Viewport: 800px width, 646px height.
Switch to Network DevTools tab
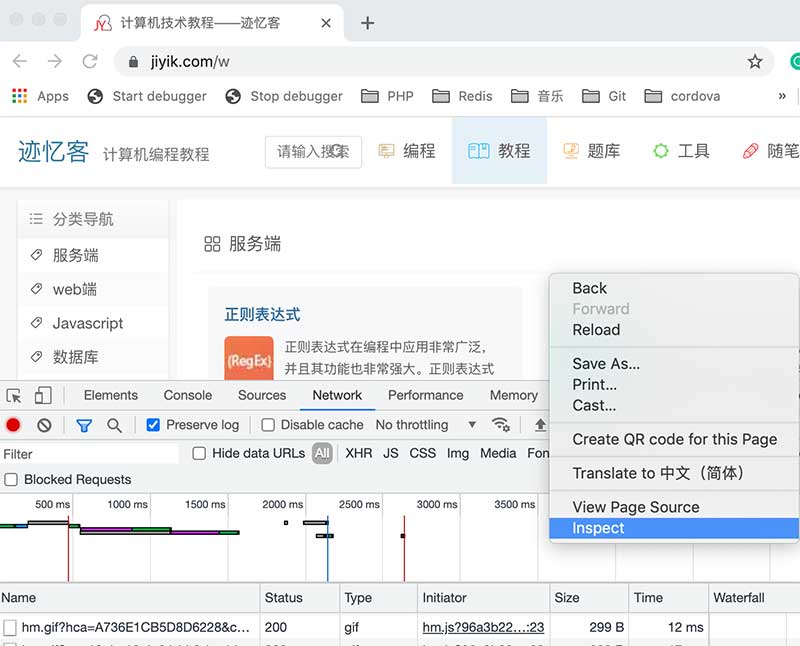[337, 395]
